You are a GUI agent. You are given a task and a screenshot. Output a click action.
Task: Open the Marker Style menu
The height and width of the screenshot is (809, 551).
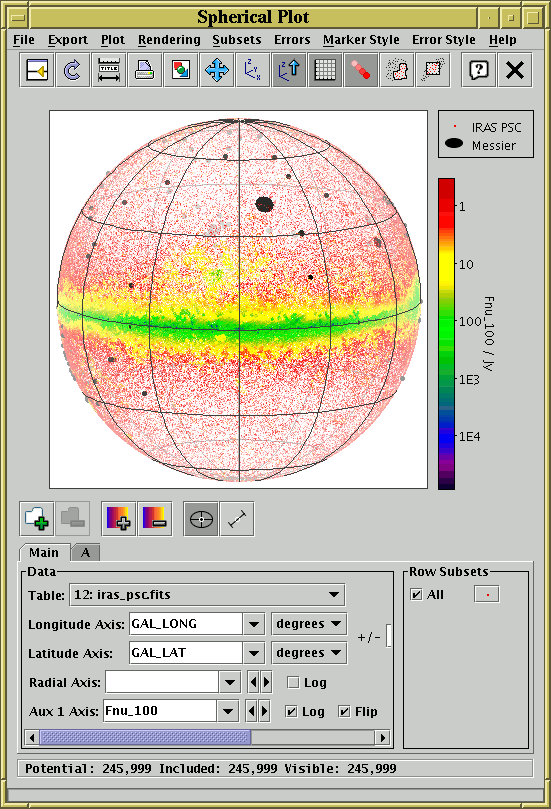(361, 40)
